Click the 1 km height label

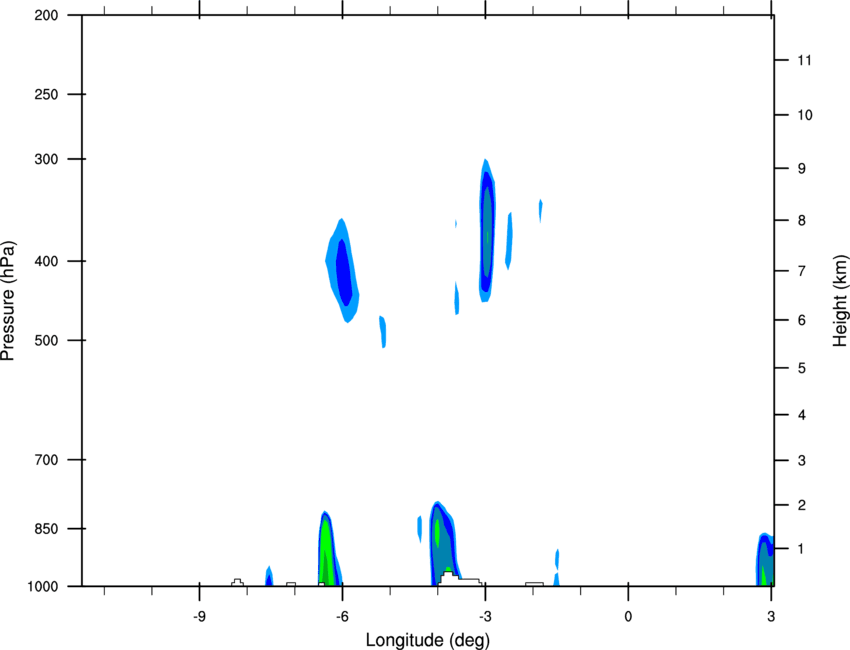[802, 549]
